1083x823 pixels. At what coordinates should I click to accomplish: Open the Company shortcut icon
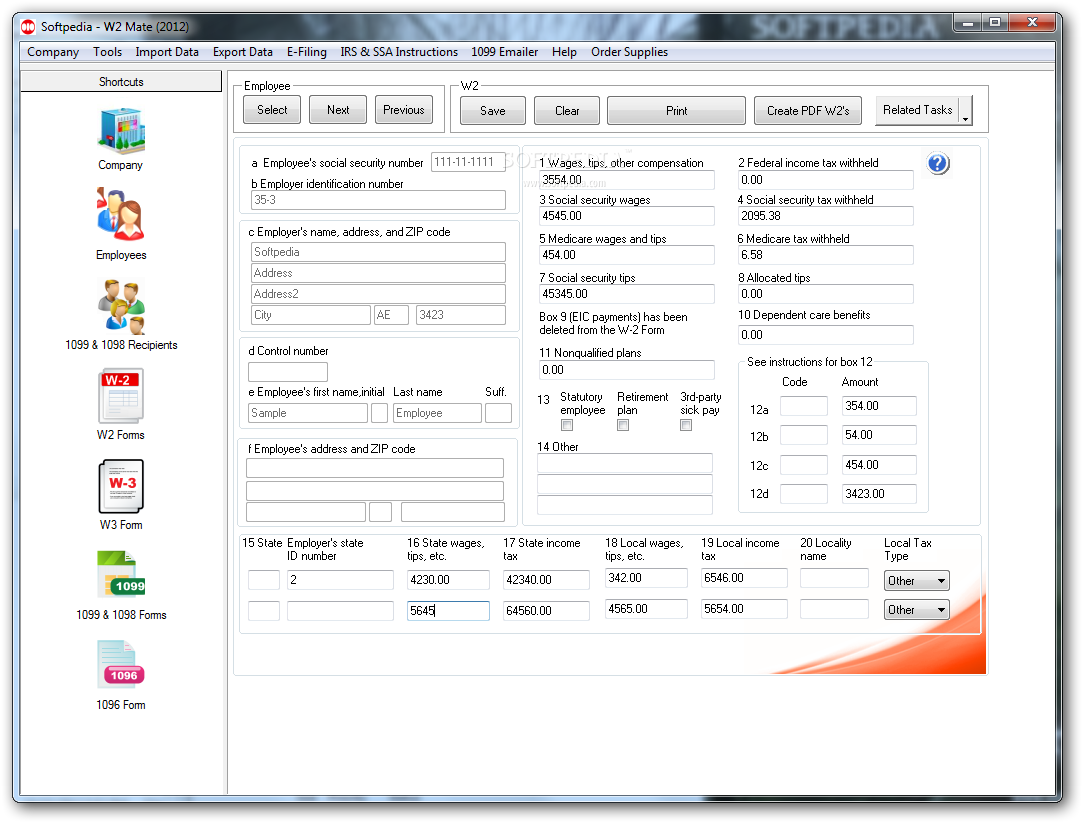121,130
